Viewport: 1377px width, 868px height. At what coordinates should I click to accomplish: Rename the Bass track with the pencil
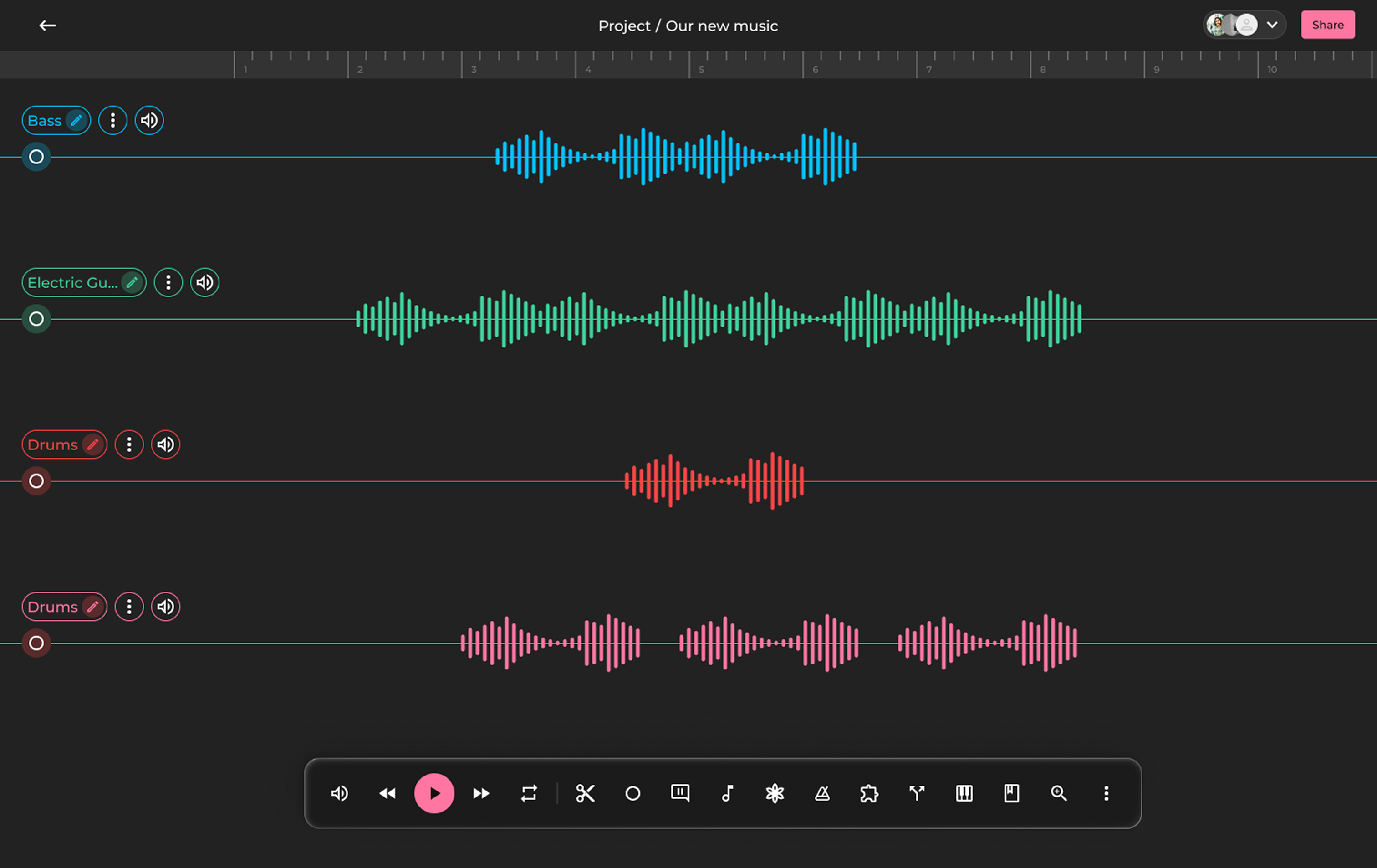[x=76, y=121]
